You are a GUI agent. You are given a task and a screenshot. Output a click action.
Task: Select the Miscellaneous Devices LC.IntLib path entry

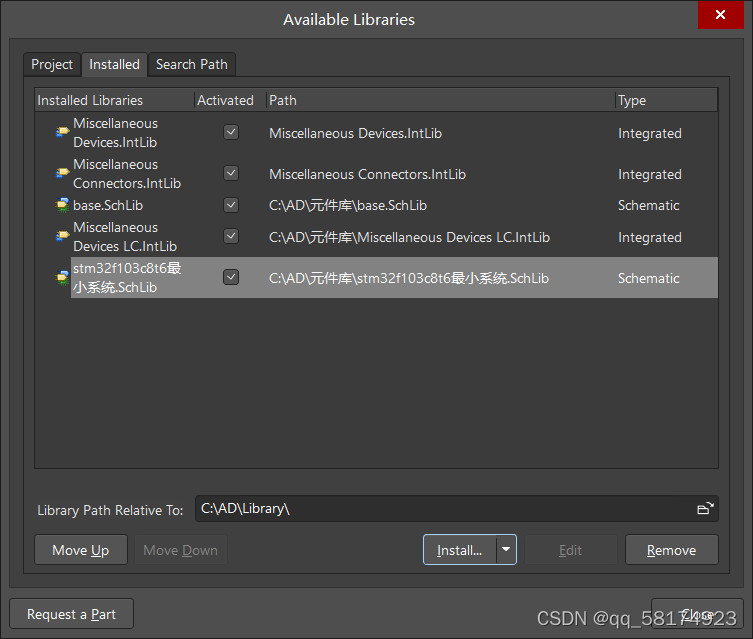click(409, 237)
